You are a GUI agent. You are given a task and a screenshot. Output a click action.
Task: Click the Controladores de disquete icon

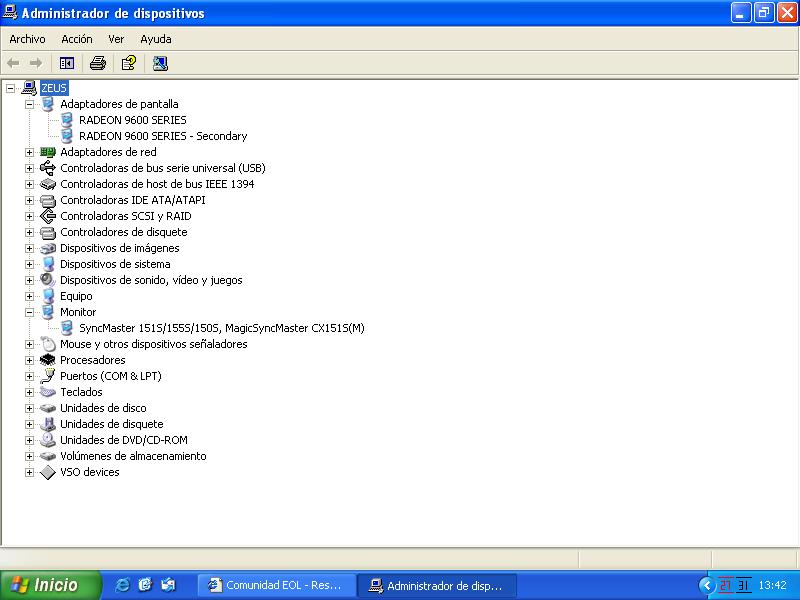tap(47, 233)
